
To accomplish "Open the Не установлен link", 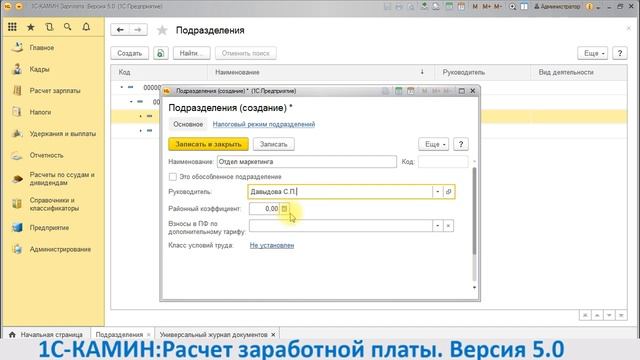I will point(272,245).
